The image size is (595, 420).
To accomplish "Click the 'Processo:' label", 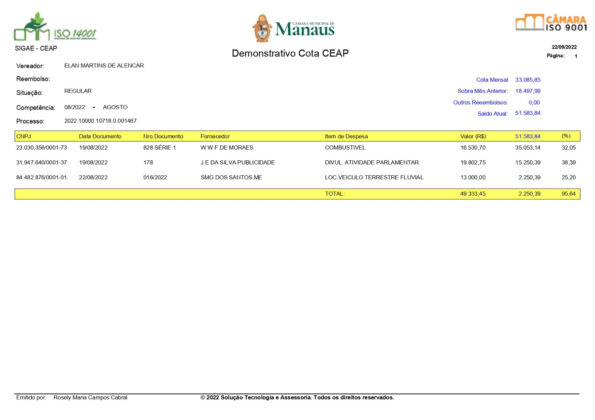I will tap(30, 121).
